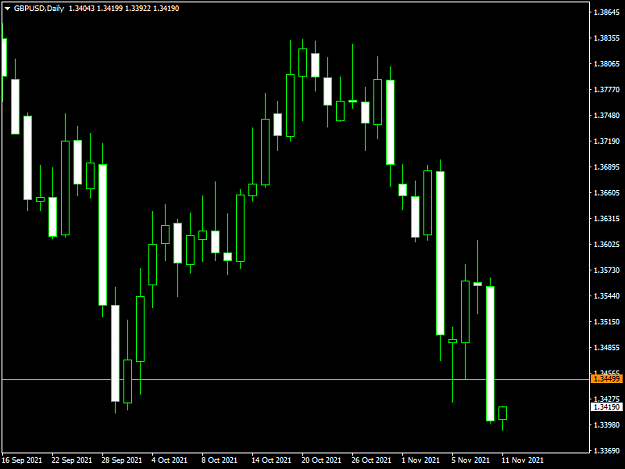
Task: Click the 14 Oct 2021 date label
Action: [x=271, y=460]
